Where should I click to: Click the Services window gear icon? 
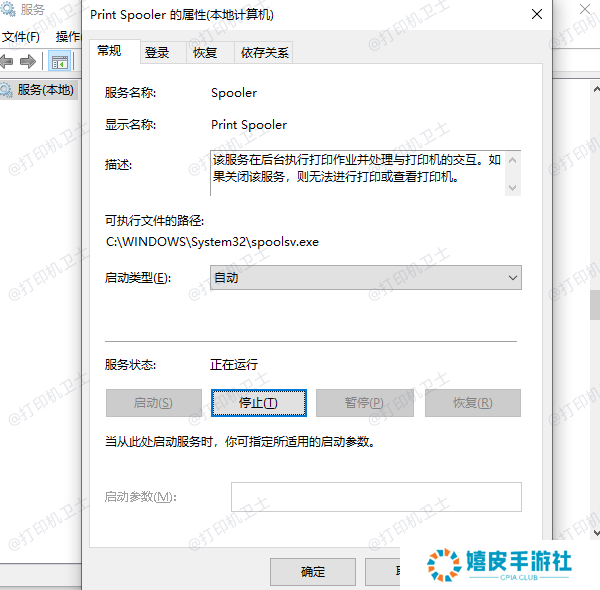tap(9, 10)
